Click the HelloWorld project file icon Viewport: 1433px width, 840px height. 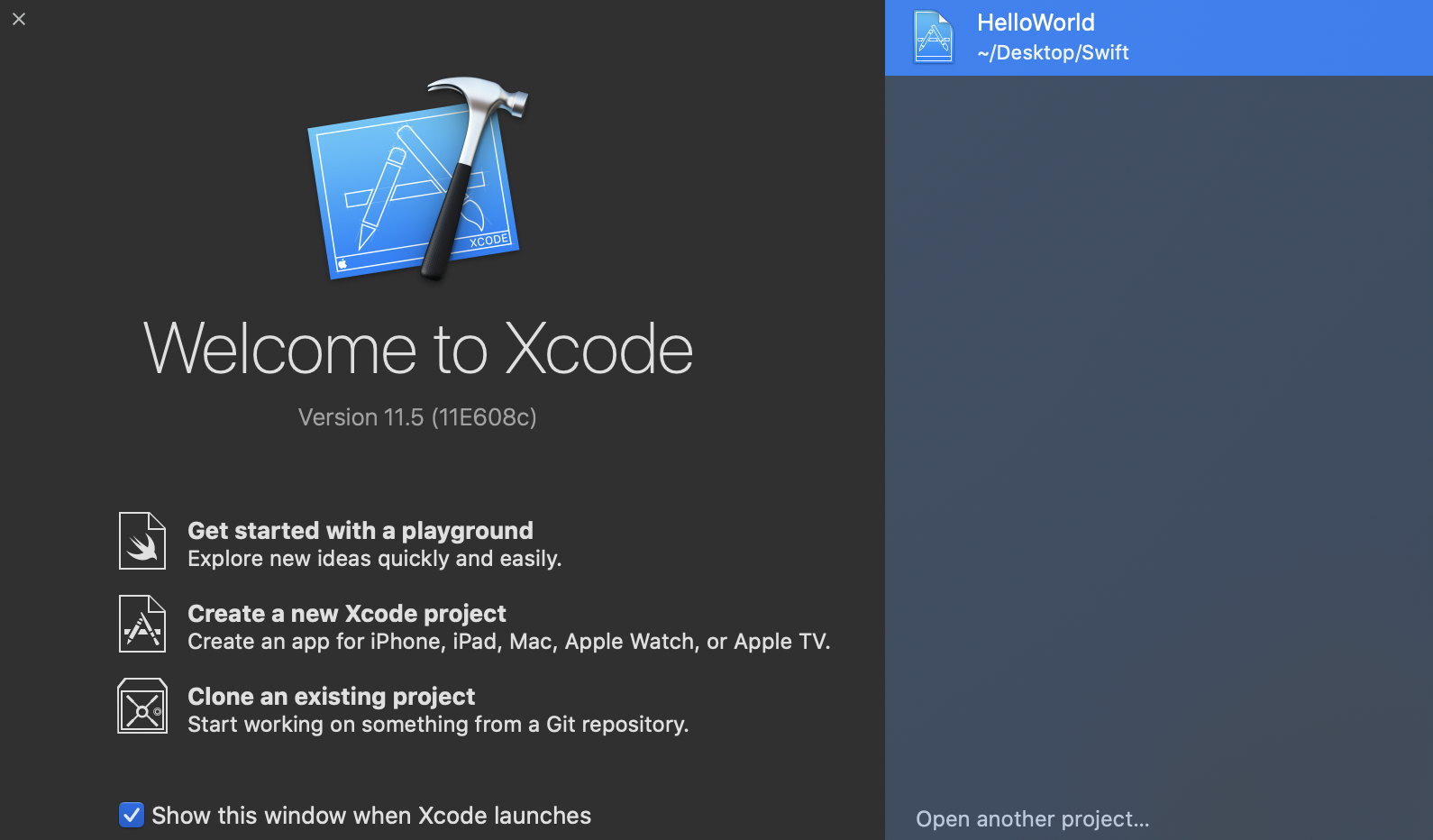pyautogui.click(x=934, y=37)
